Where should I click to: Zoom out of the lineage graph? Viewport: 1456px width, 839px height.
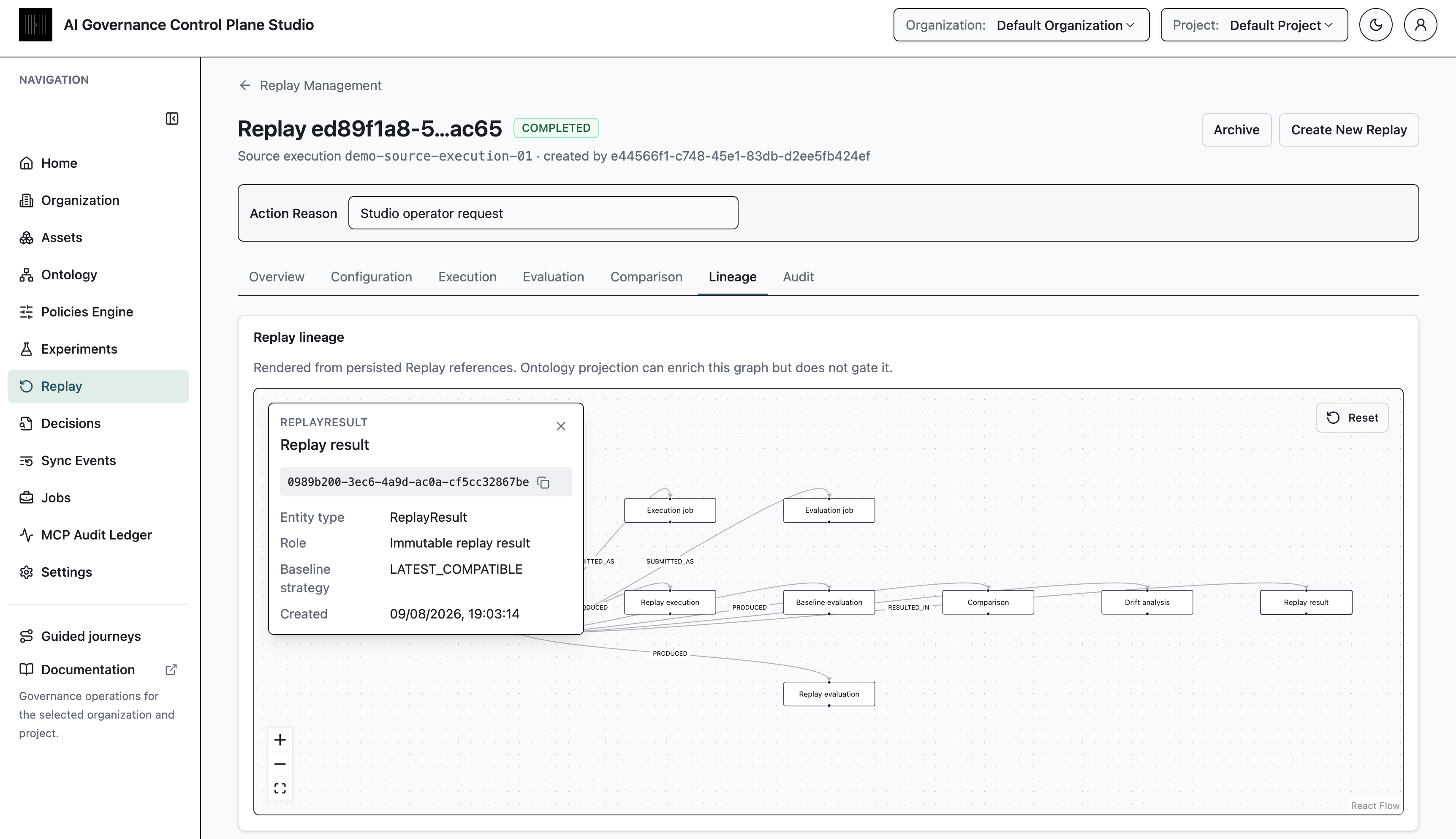(x=280, y=764)
